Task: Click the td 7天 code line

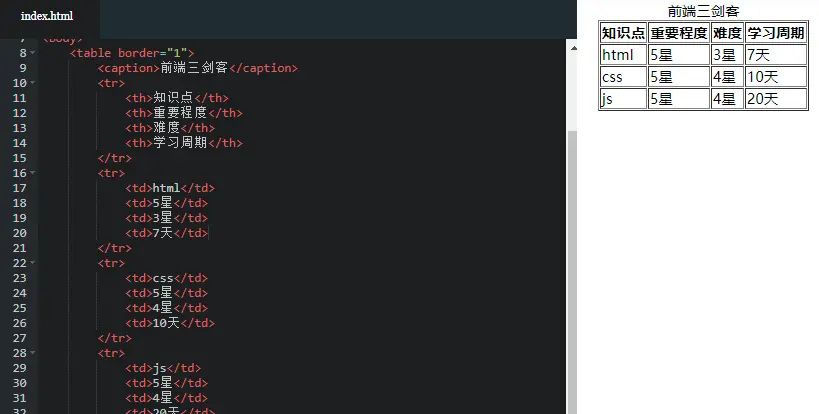Action: coord(166,233)
